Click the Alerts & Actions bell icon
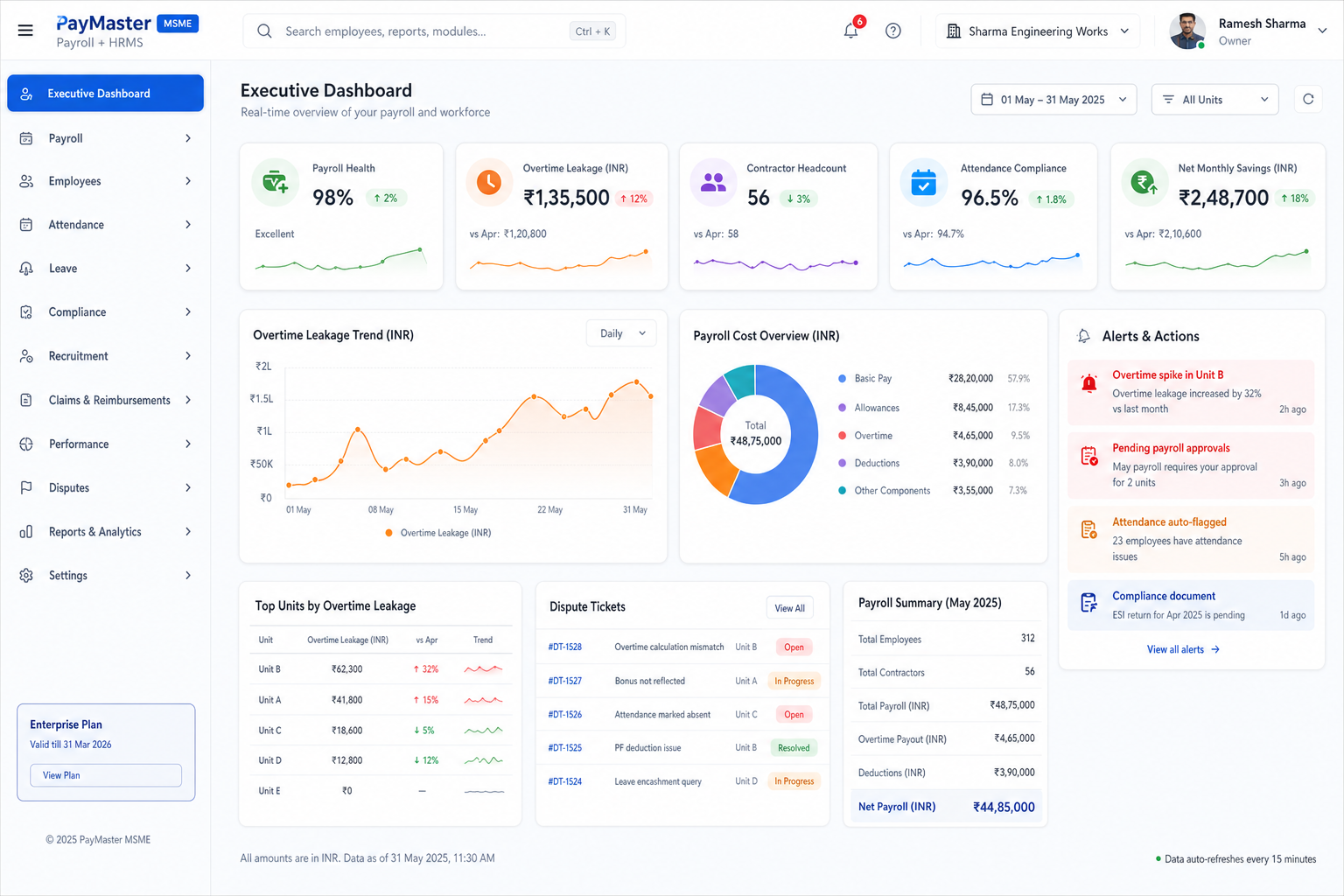 pyautogui.click(x=1084, y=336)
